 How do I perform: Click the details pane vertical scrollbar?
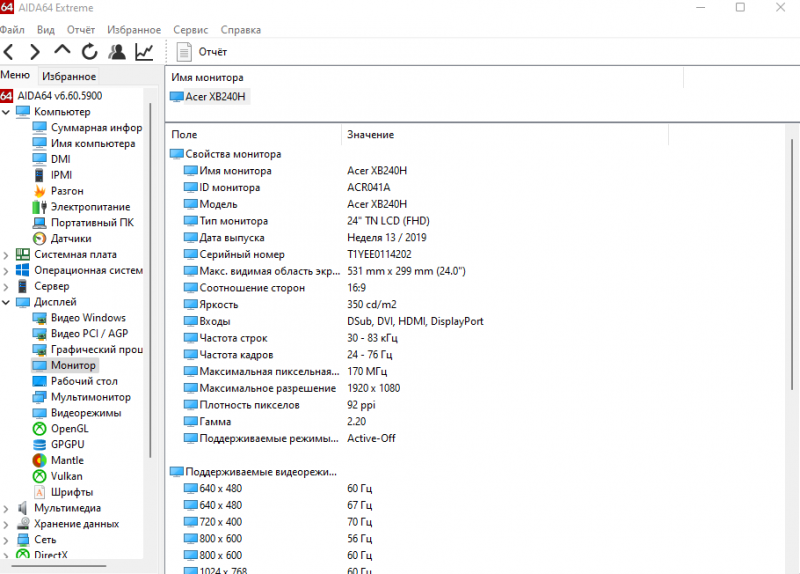pos(792,265)
